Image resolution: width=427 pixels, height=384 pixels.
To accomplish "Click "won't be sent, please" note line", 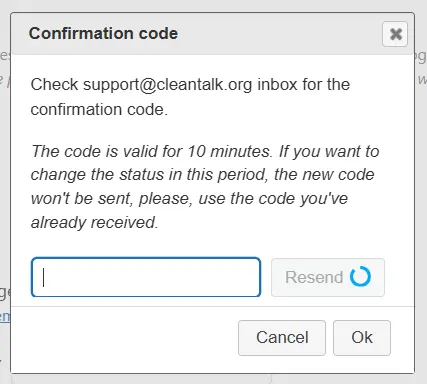I will (x=112, y=199).
